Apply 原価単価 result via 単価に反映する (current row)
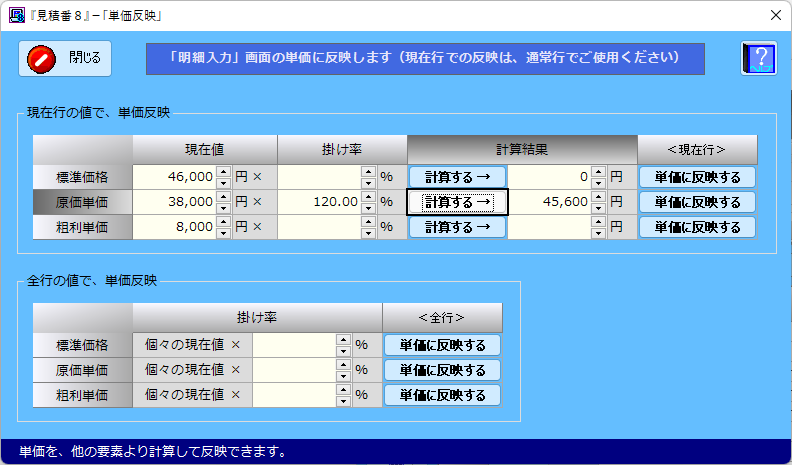792x465 pixels. pos(697,202)
